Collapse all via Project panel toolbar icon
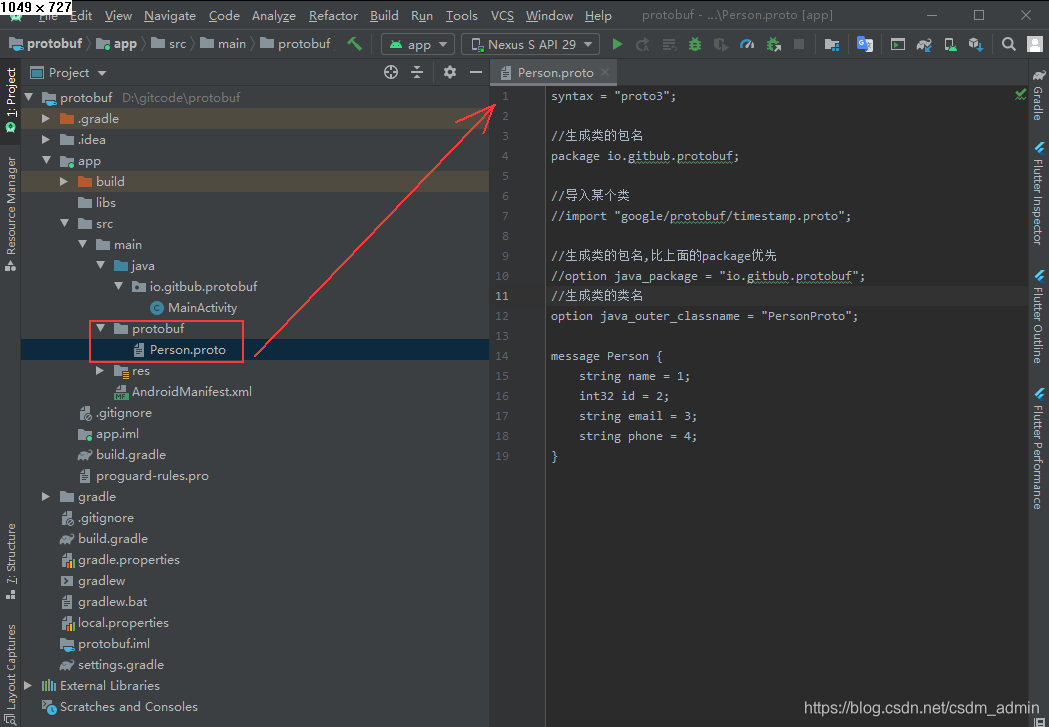Image resolution: width=1049 pixels, height=727 pixels. 418,72
